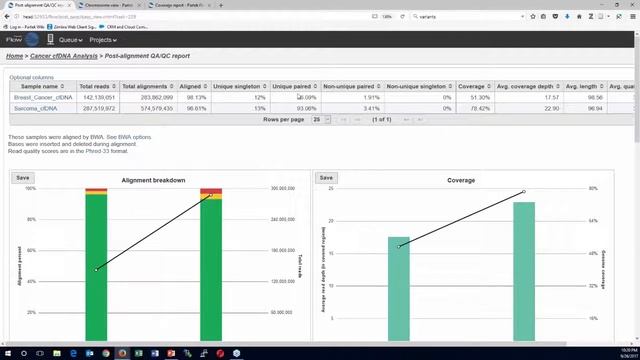The width and height of the screenshot is (640, 360).
Task: Open PowerPoint from the taskbar
Action: tap(171, 353)
